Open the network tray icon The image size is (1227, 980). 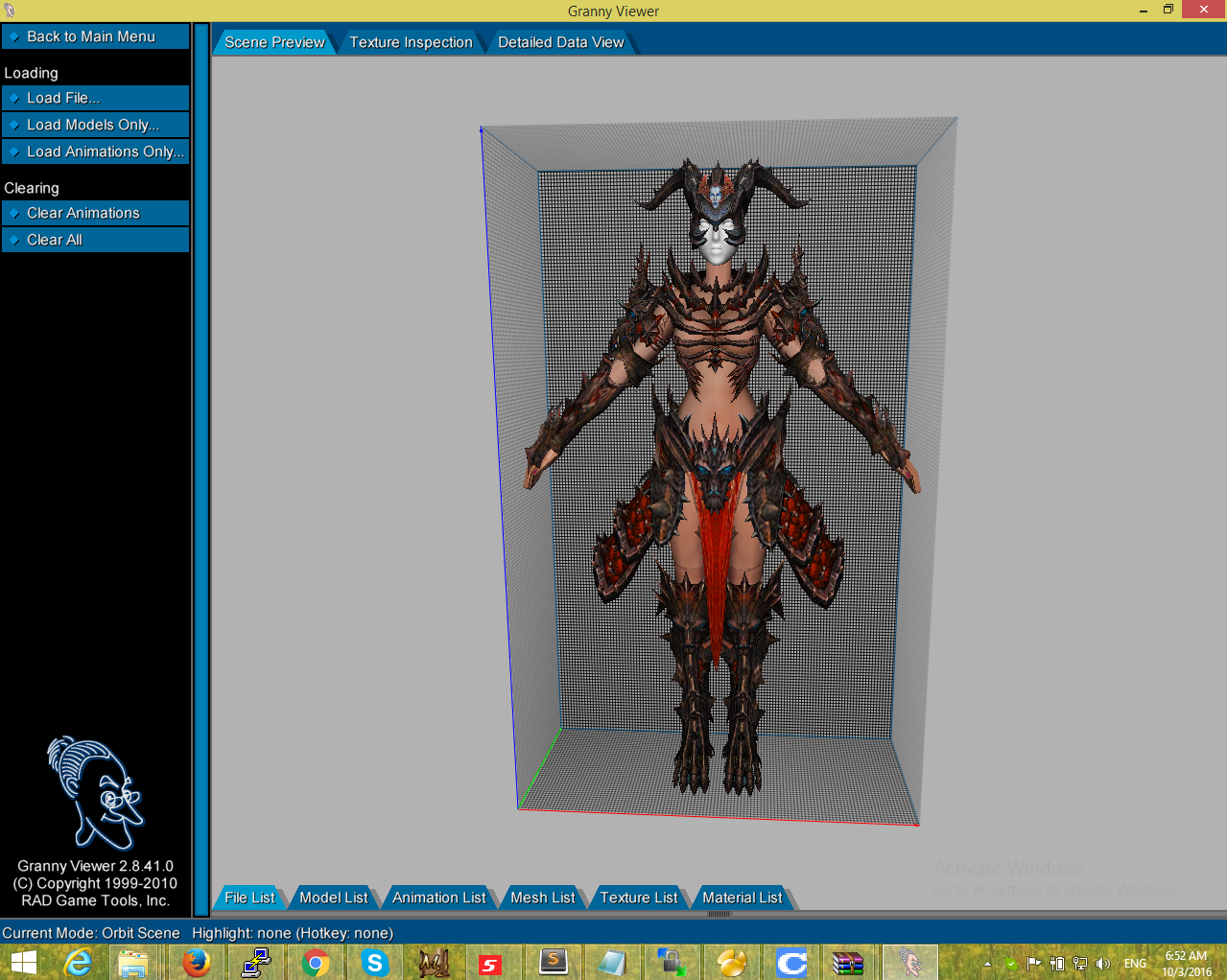click(x=1080, y=964)
